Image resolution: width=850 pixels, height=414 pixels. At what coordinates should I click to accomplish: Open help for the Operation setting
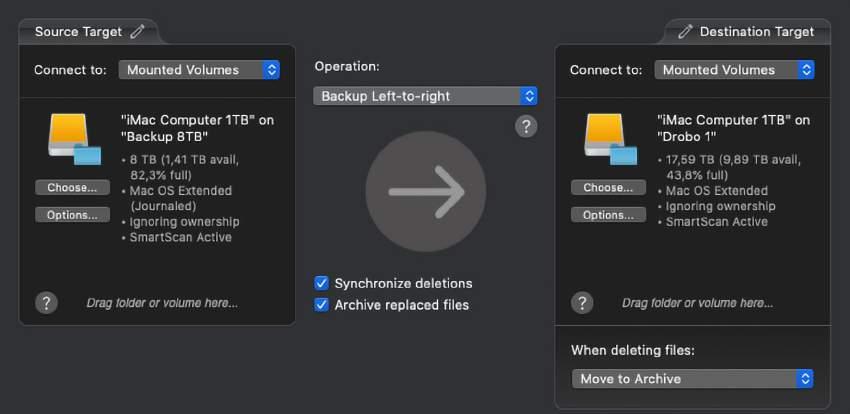(526, 126)
